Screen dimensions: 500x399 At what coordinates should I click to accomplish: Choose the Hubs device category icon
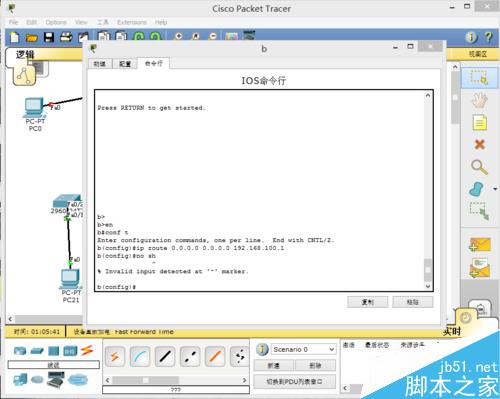pyautogui.click(x=54, y=351)
